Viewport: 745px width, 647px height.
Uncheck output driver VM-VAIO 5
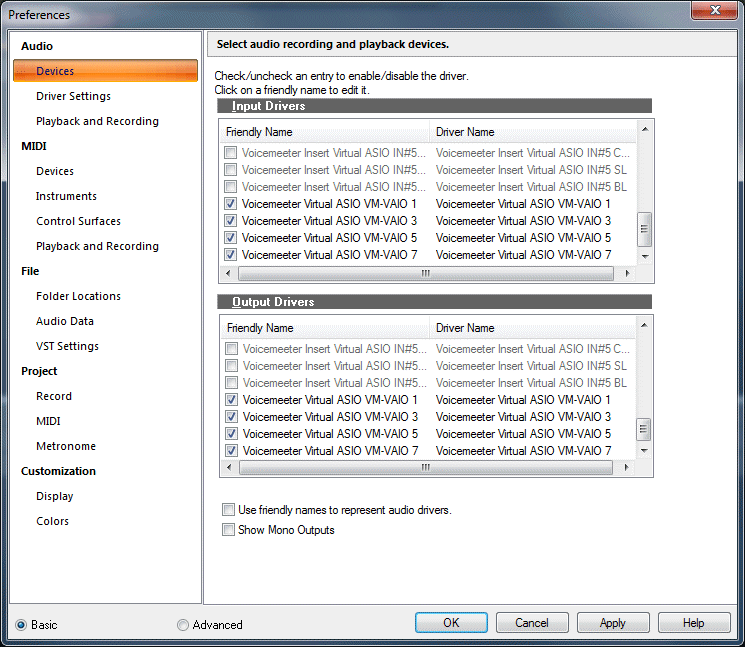(x=231, y=434)
